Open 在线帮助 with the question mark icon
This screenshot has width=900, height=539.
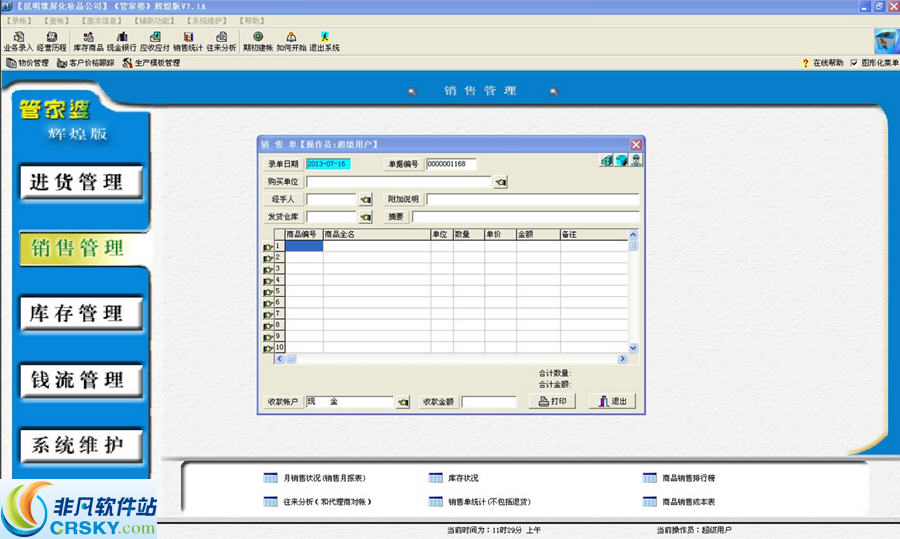(823, 63)
